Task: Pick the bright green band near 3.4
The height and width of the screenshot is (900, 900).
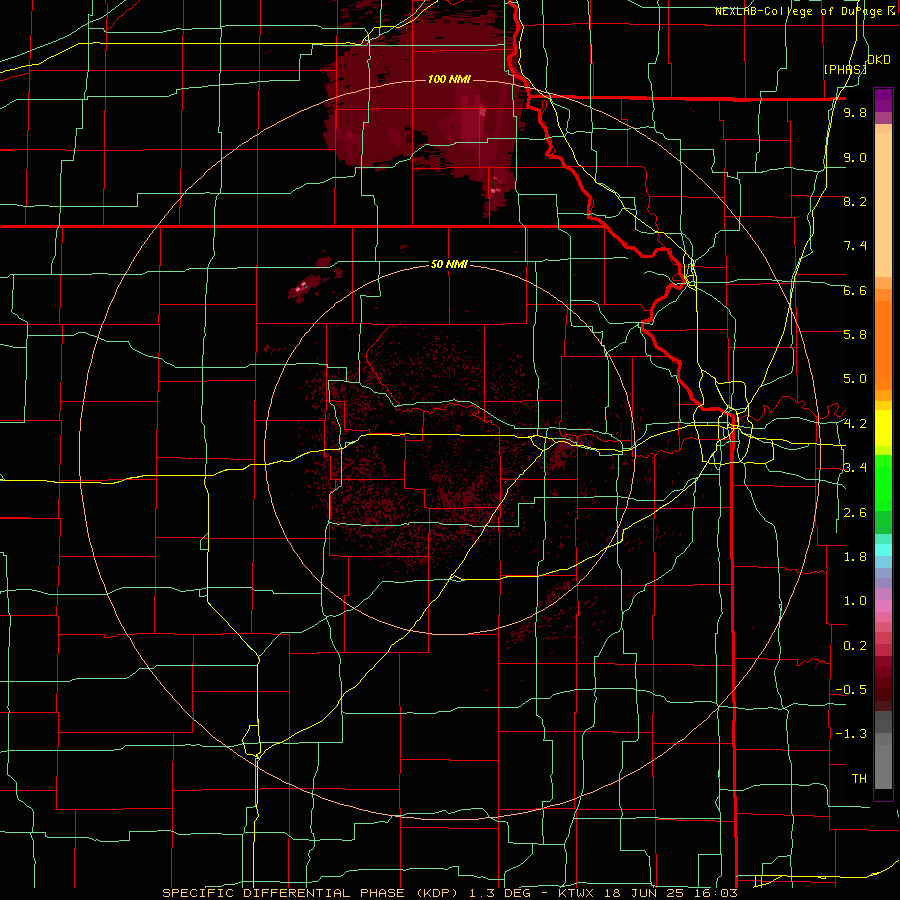Action: pos(883,482)
